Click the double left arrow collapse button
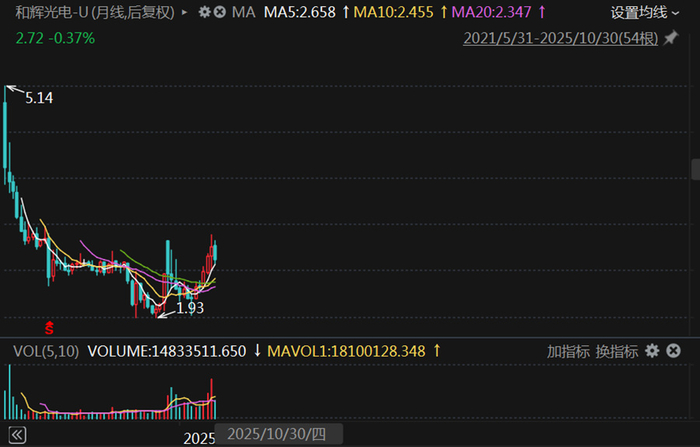 [x=17, y=435]
